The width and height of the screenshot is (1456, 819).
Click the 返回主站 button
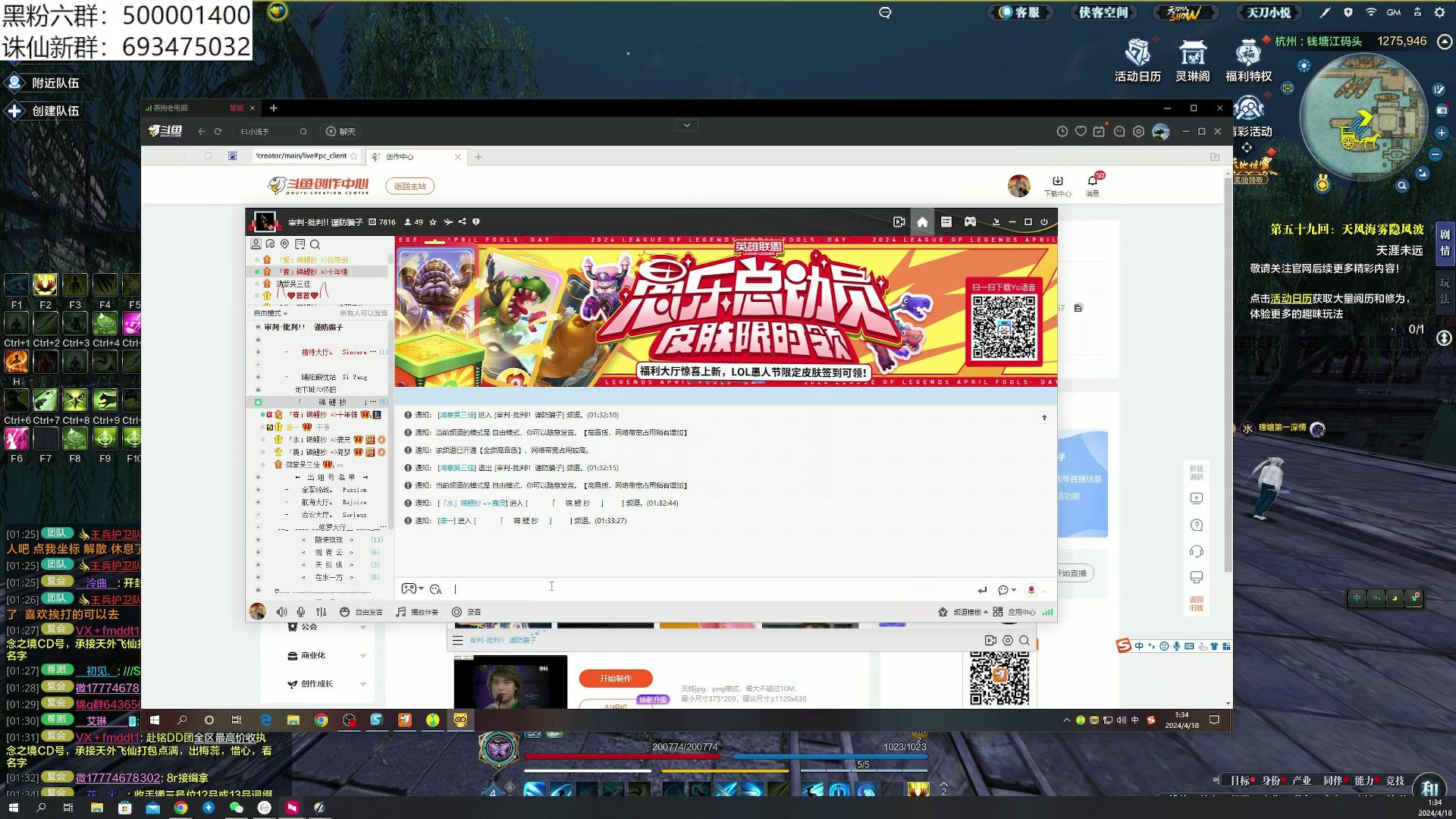point(409,186)
